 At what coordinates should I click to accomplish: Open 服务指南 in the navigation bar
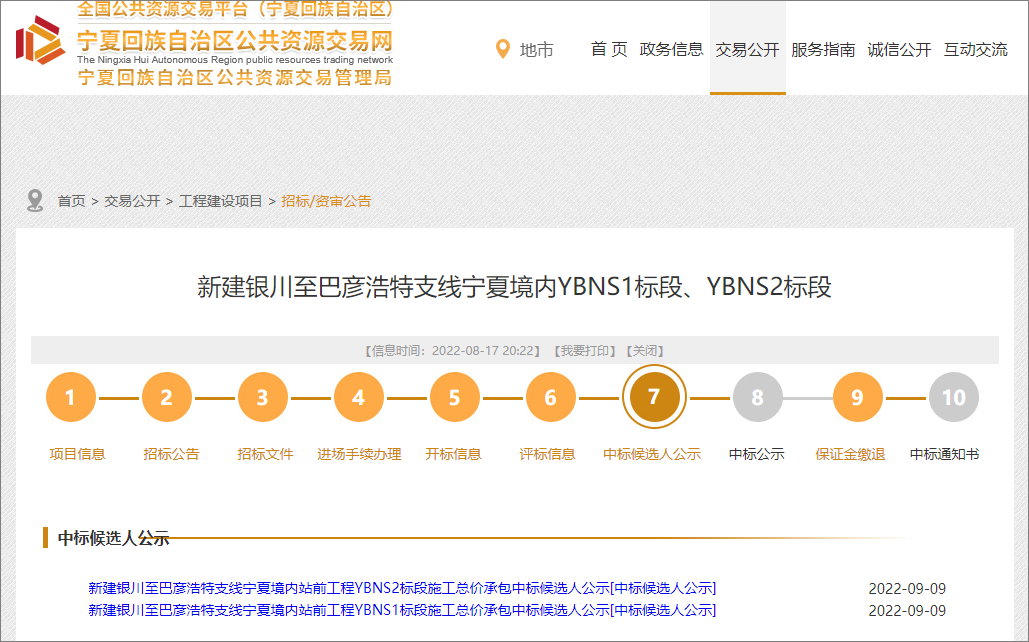tap(823, 50)
